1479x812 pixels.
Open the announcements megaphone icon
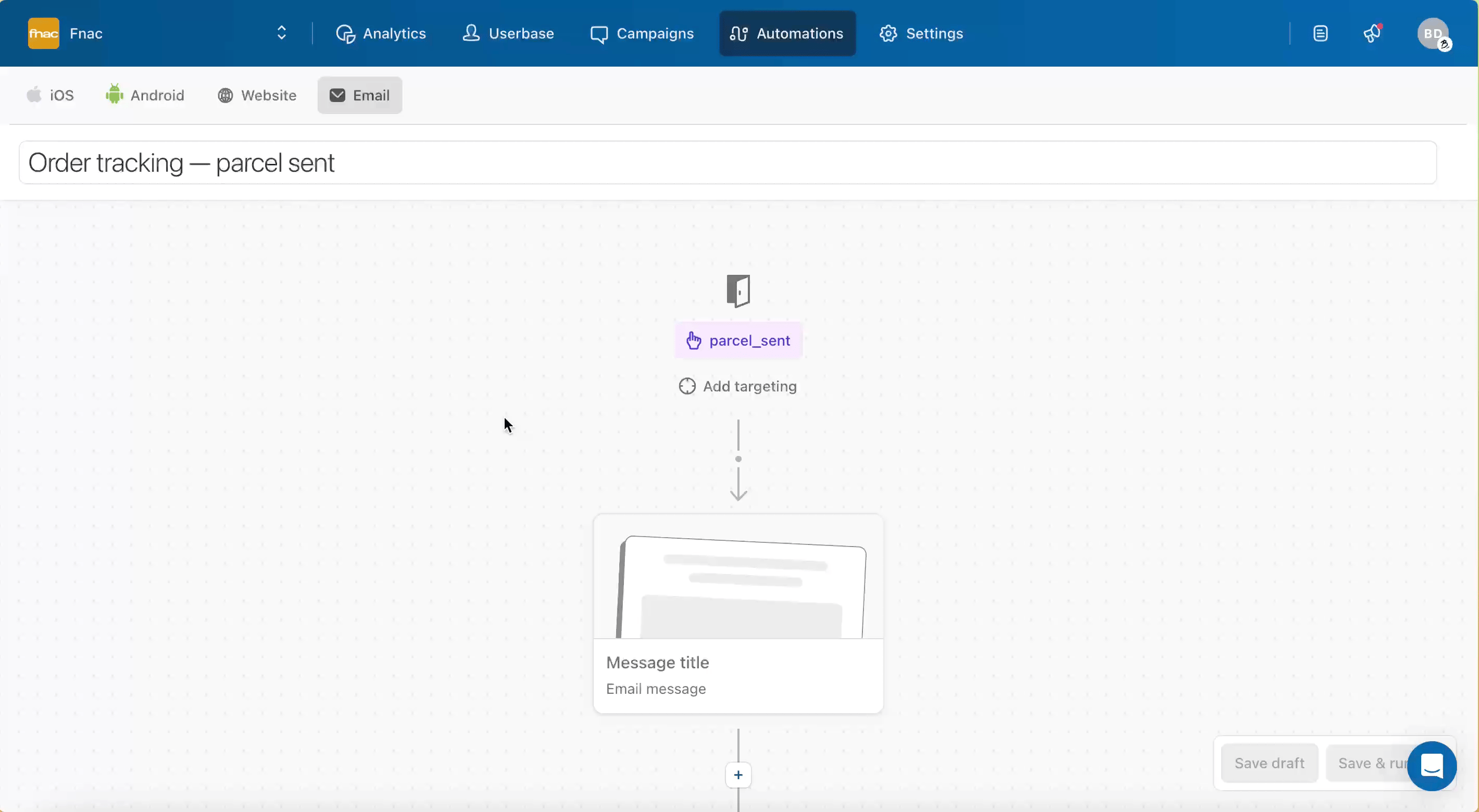click(x=1372, y=33)
